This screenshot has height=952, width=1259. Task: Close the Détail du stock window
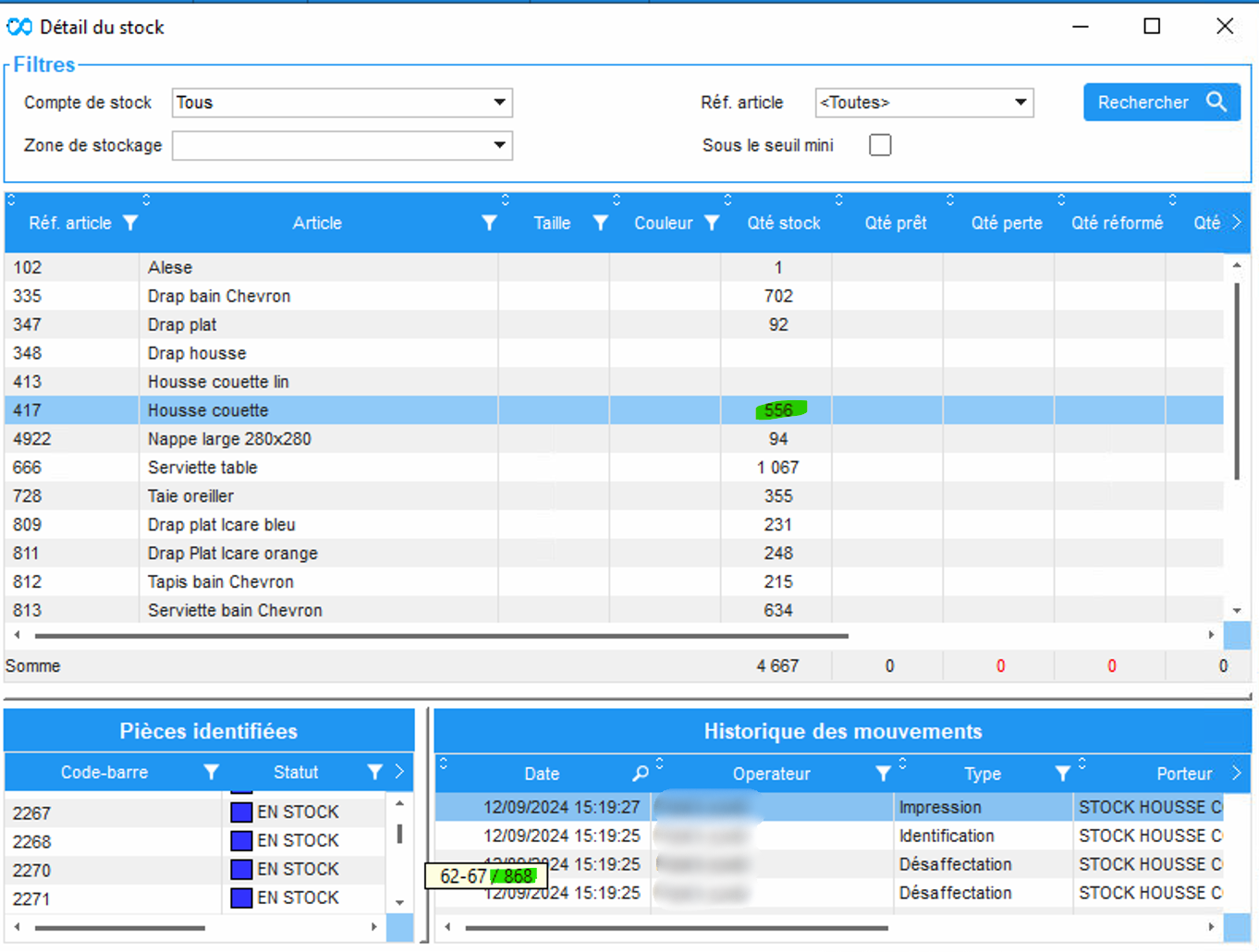click(1225, 26)
